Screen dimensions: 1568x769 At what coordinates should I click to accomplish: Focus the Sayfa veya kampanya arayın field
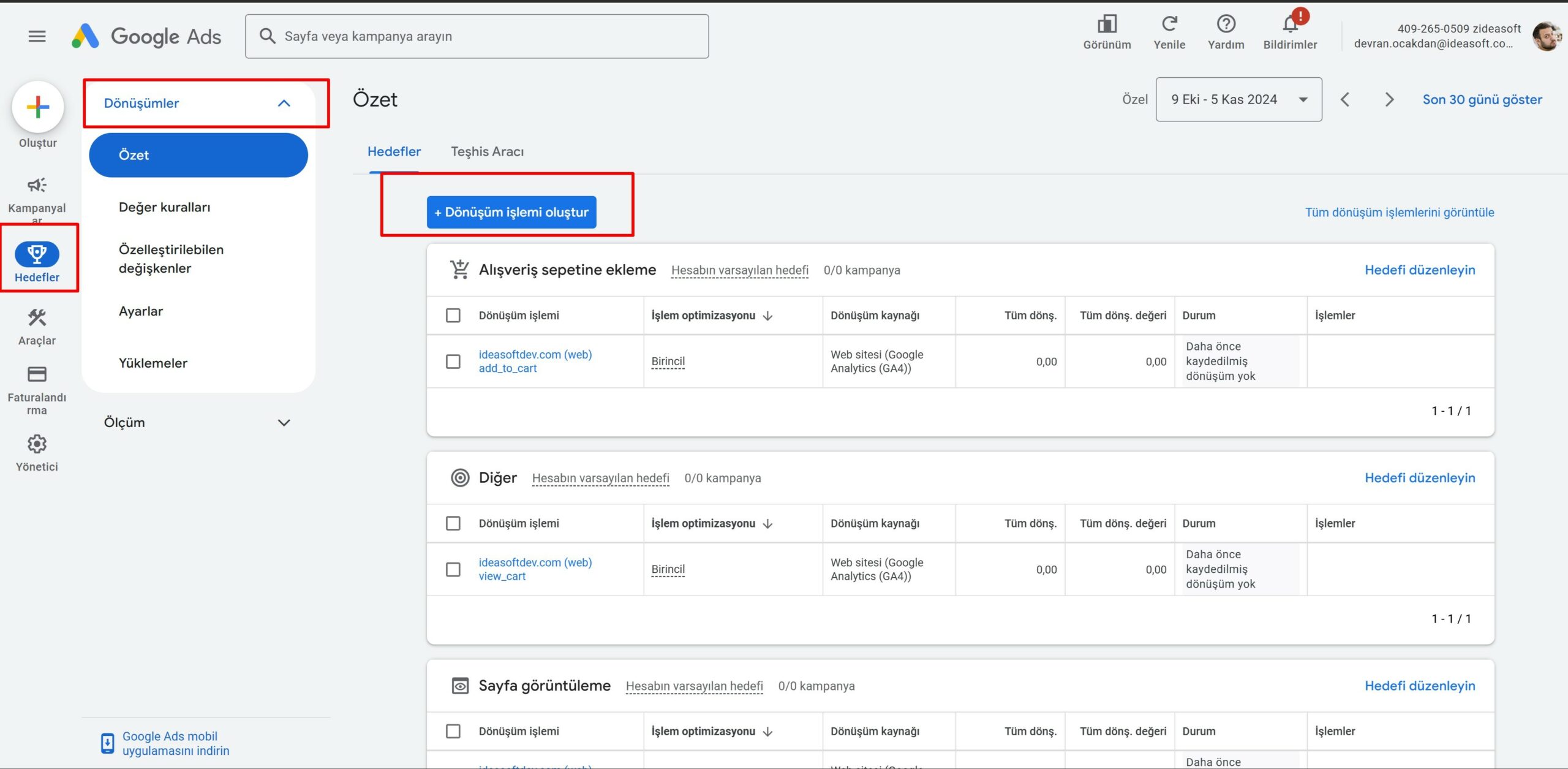pyautogui.click(x=477, y=36)
